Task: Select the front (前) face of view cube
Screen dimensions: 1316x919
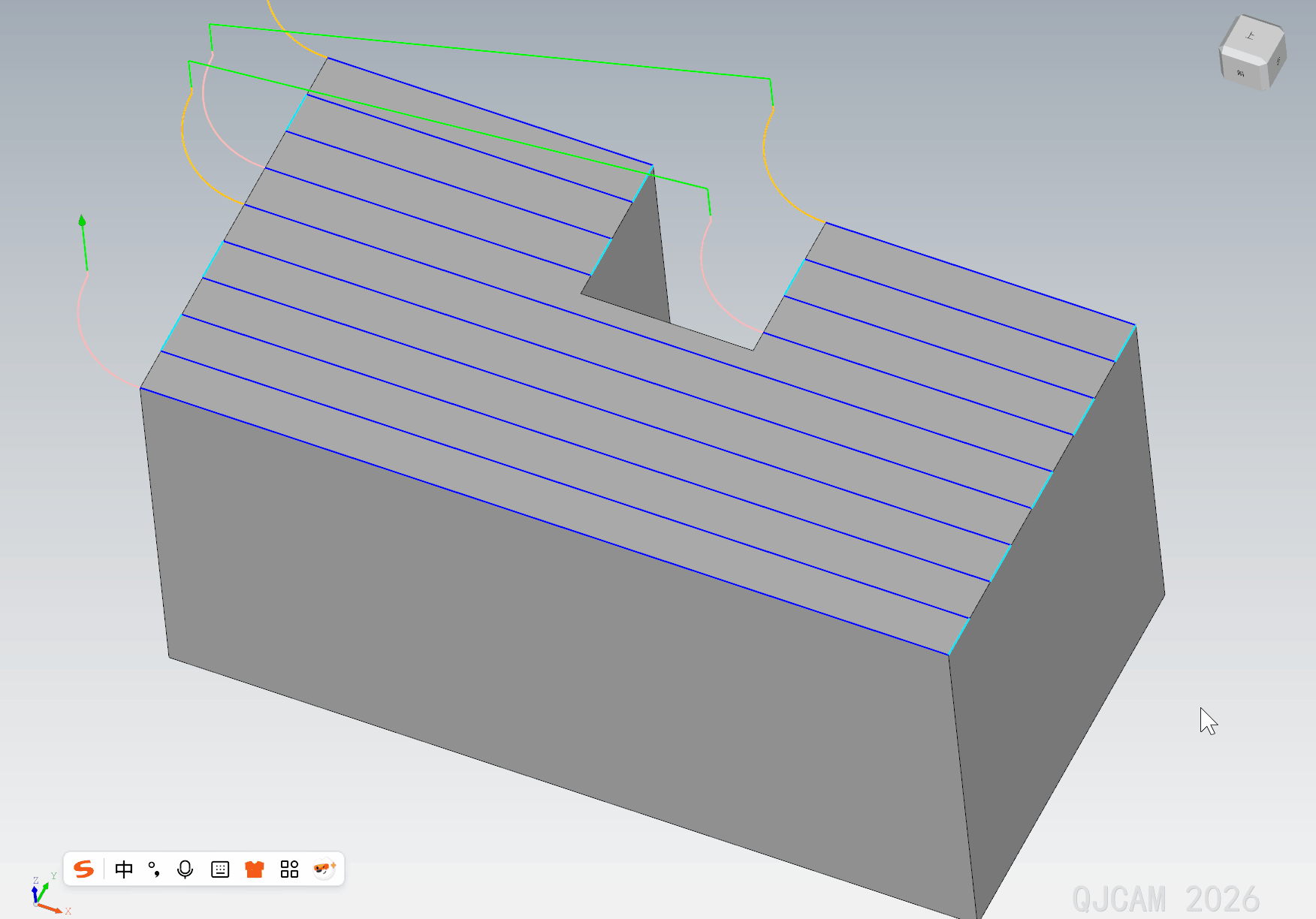Action: tap(1242, 72)
